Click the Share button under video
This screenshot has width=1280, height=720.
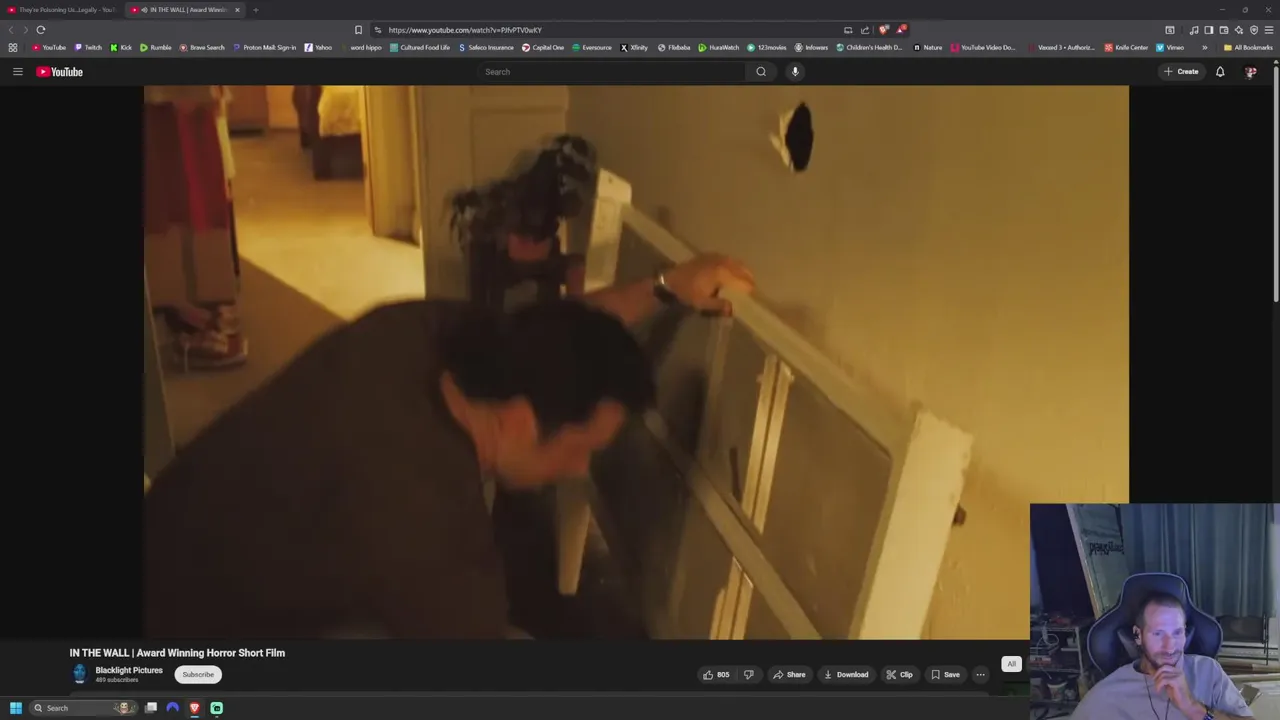[x=789, y=674]
